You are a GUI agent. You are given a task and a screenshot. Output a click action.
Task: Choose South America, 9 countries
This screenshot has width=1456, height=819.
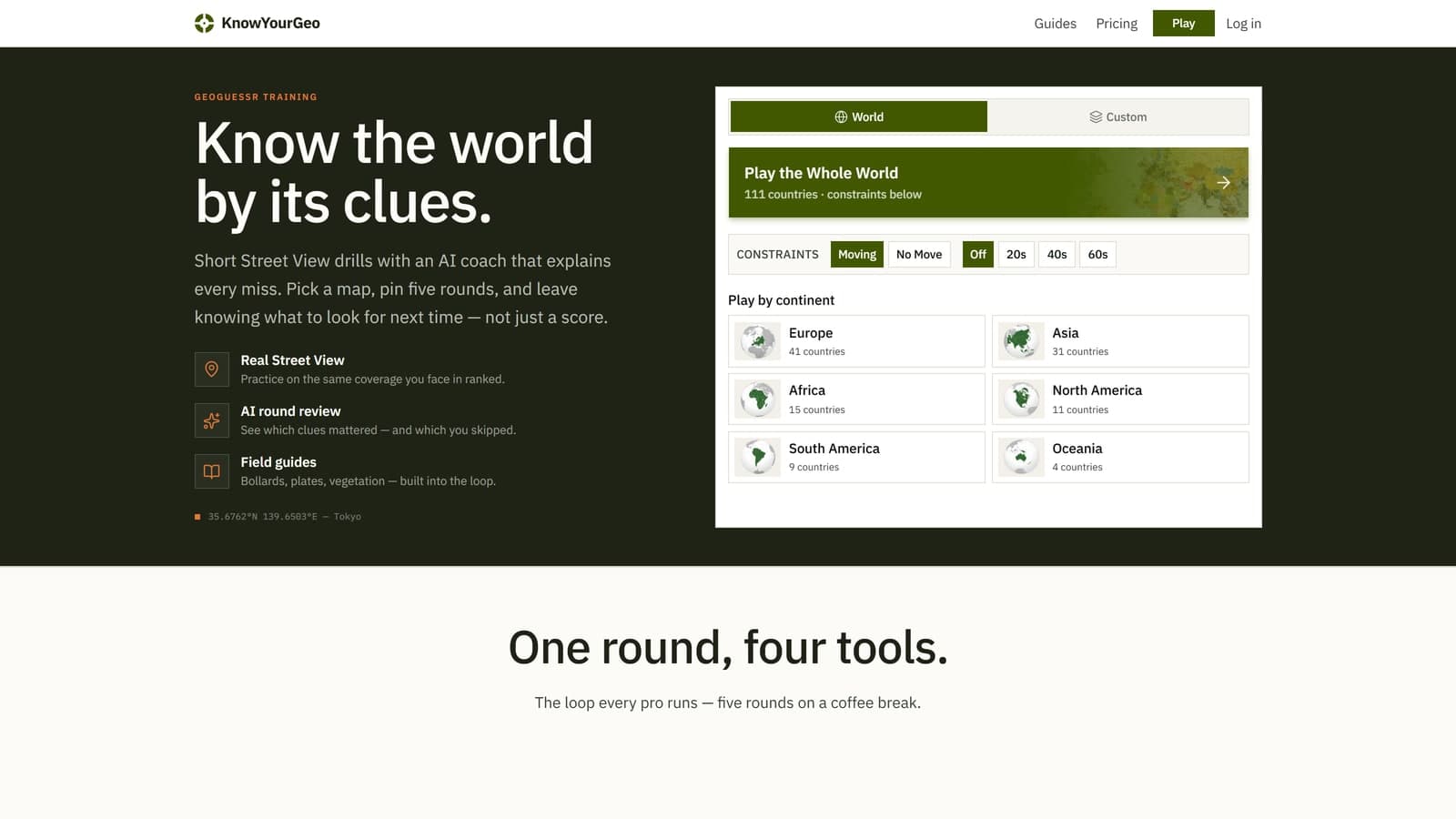point(856,457)
